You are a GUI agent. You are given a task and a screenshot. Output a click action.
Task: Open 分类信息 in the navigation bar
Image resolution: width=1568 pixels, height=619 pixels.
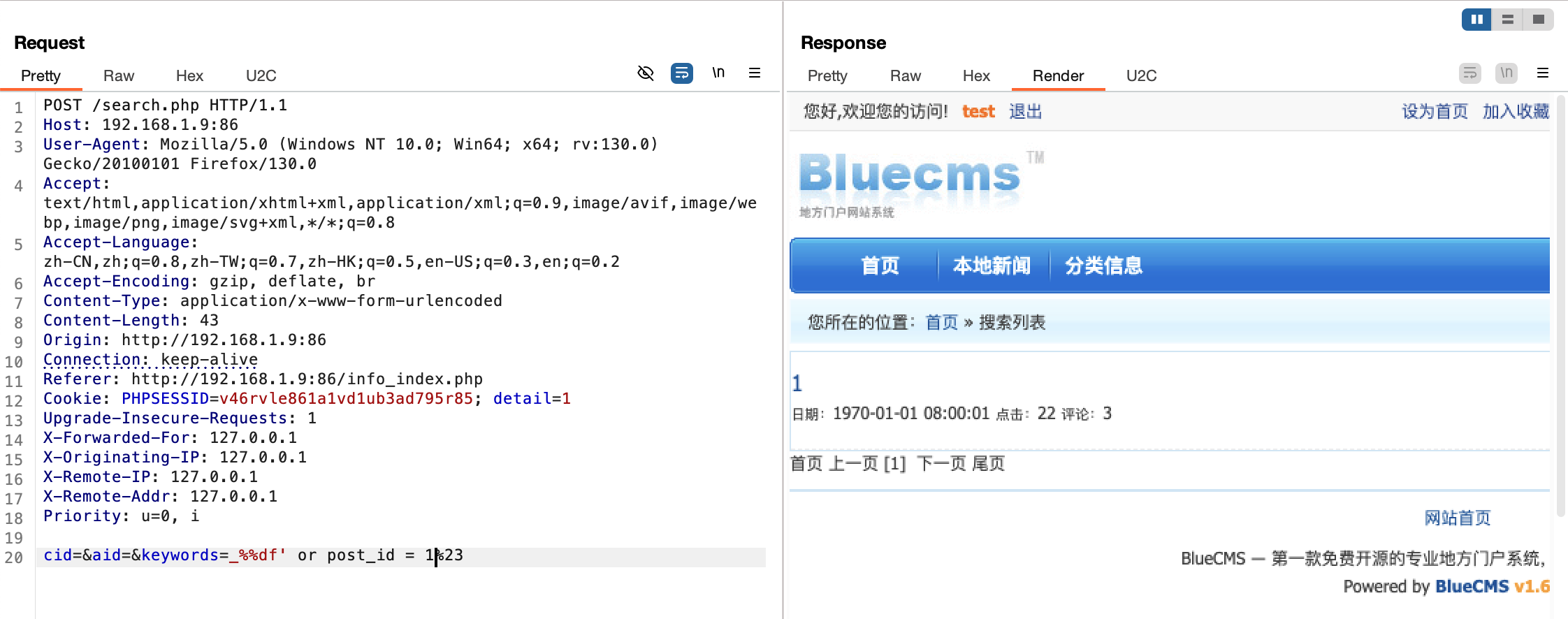click(x=1104, y=265)
